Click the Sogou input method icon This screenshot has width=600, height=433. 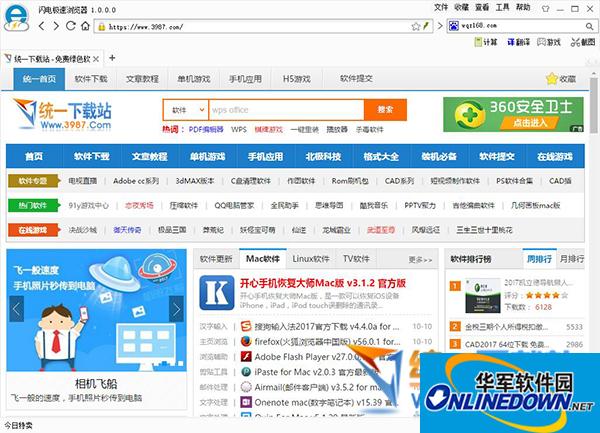246,326
